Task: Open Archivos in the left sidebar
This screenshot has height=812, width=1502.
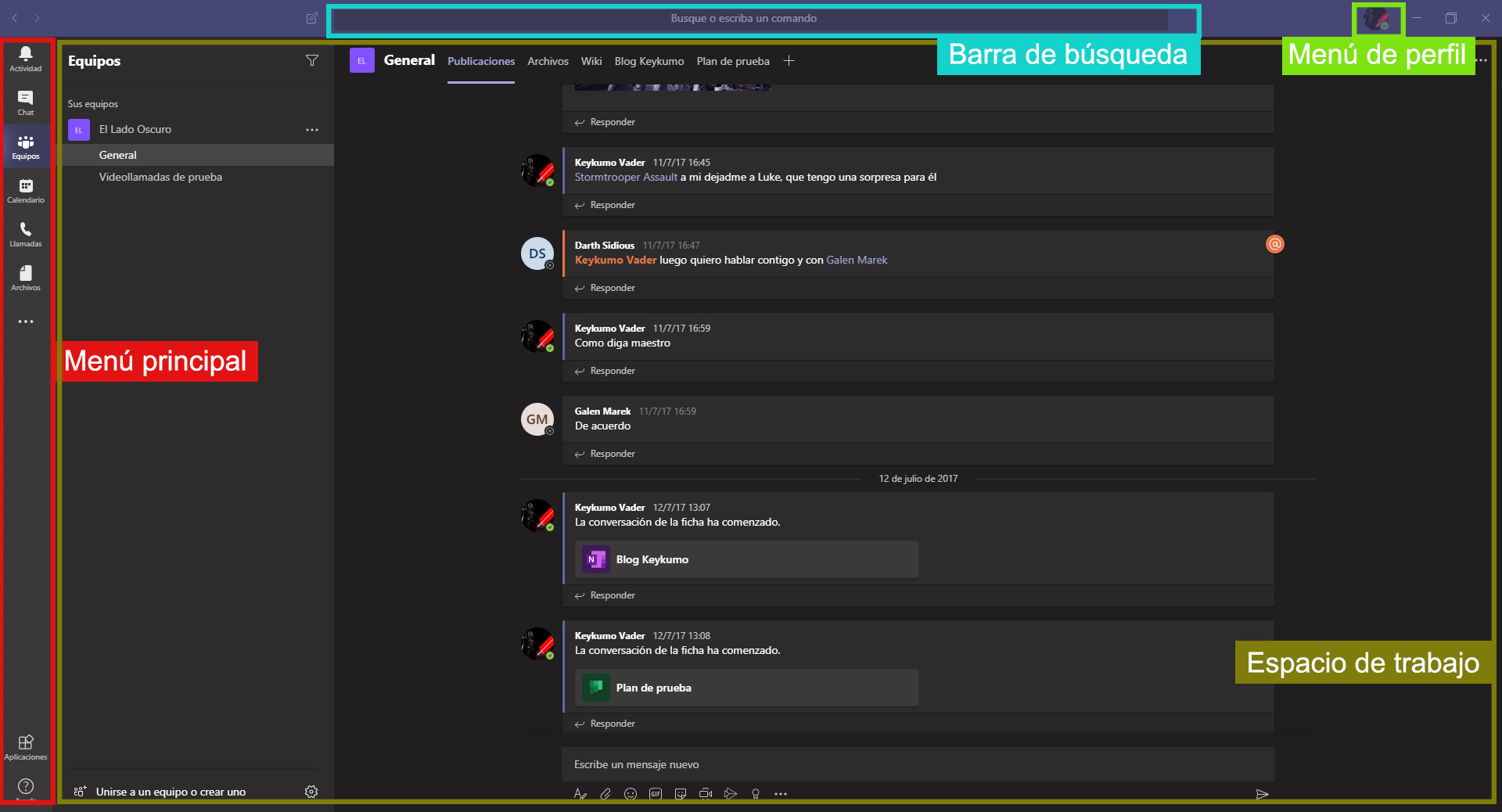Action: tap(26, 278)
